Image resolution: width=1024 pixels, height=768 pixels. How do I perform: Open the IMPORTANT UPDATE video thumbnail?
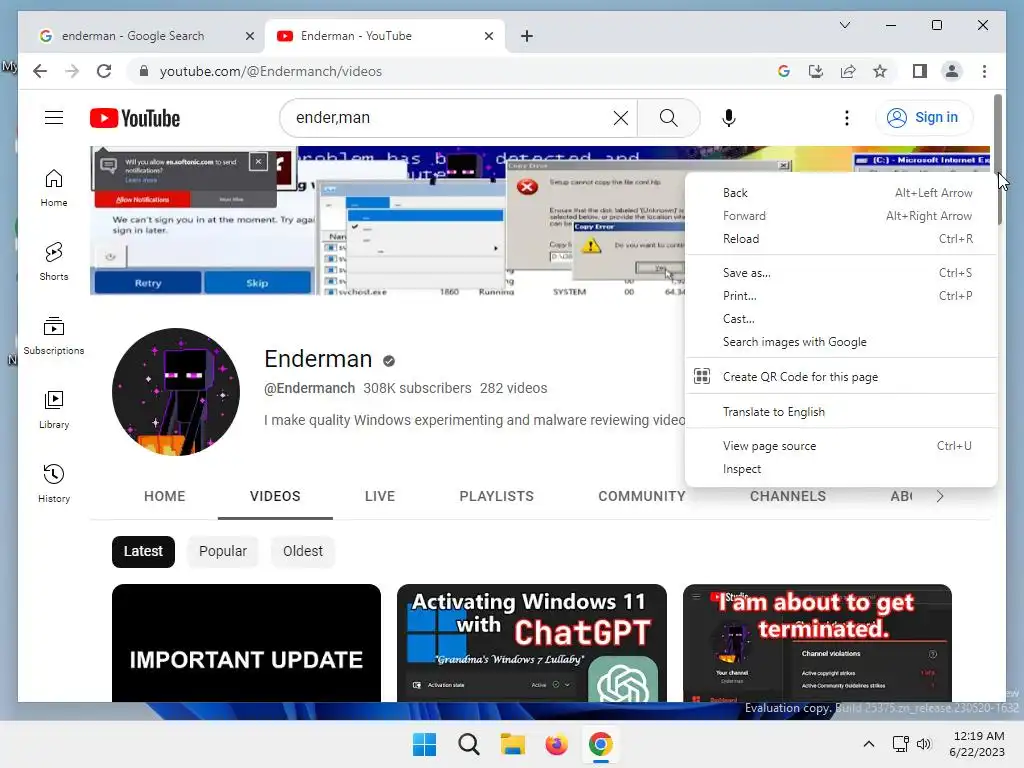click(246, 643)
